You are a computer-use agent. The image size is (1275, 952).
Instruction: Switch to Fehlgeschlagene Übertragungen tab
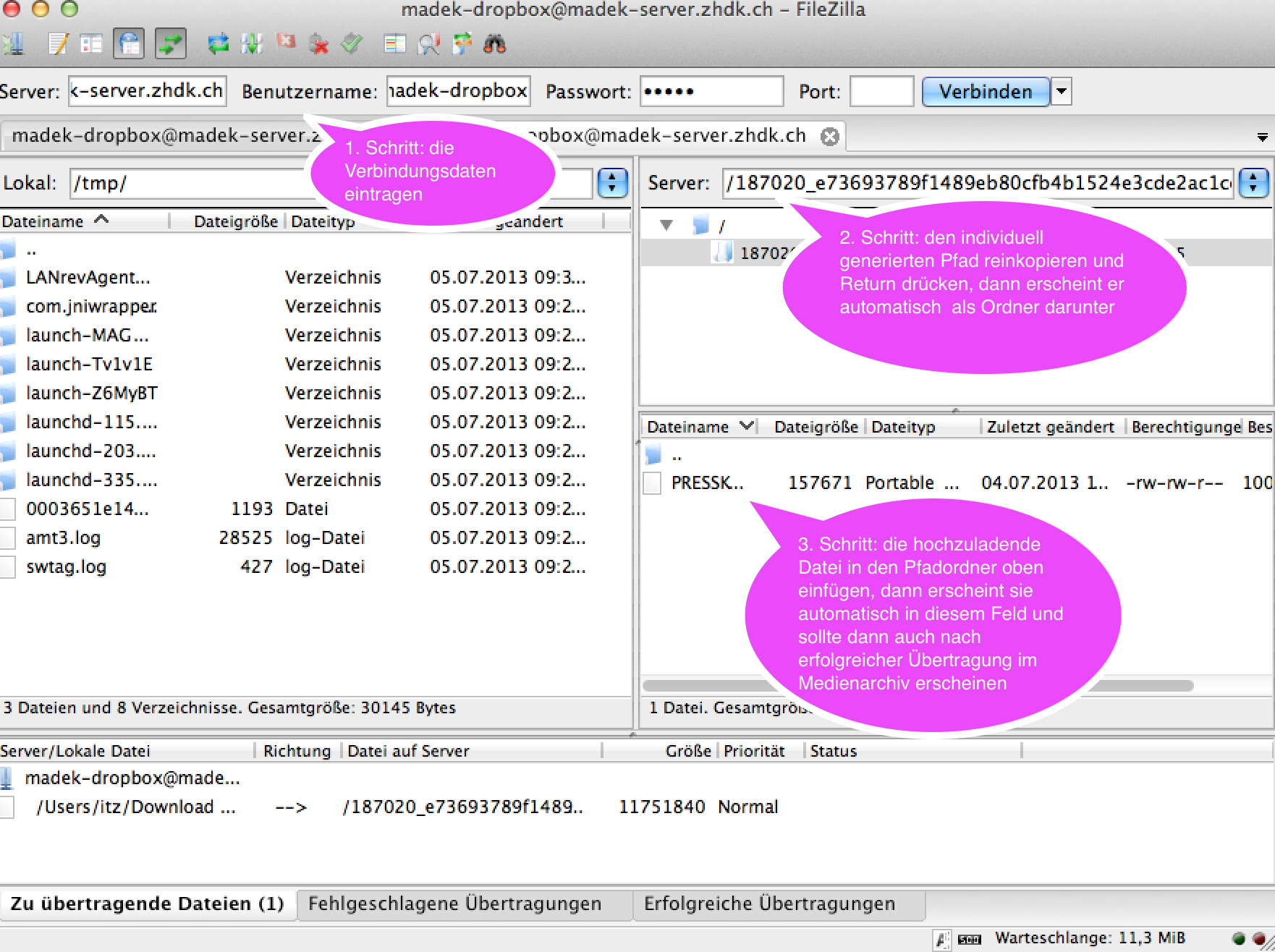454,904
